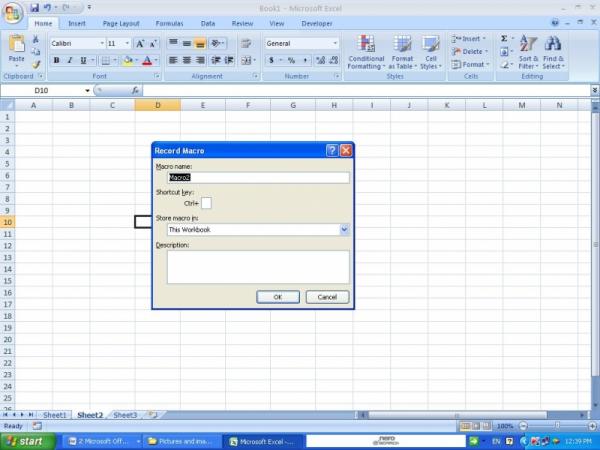Expand the Calibri font name dropdown
The height and width of the screenshot is (450, 600).
pos(101,44)
